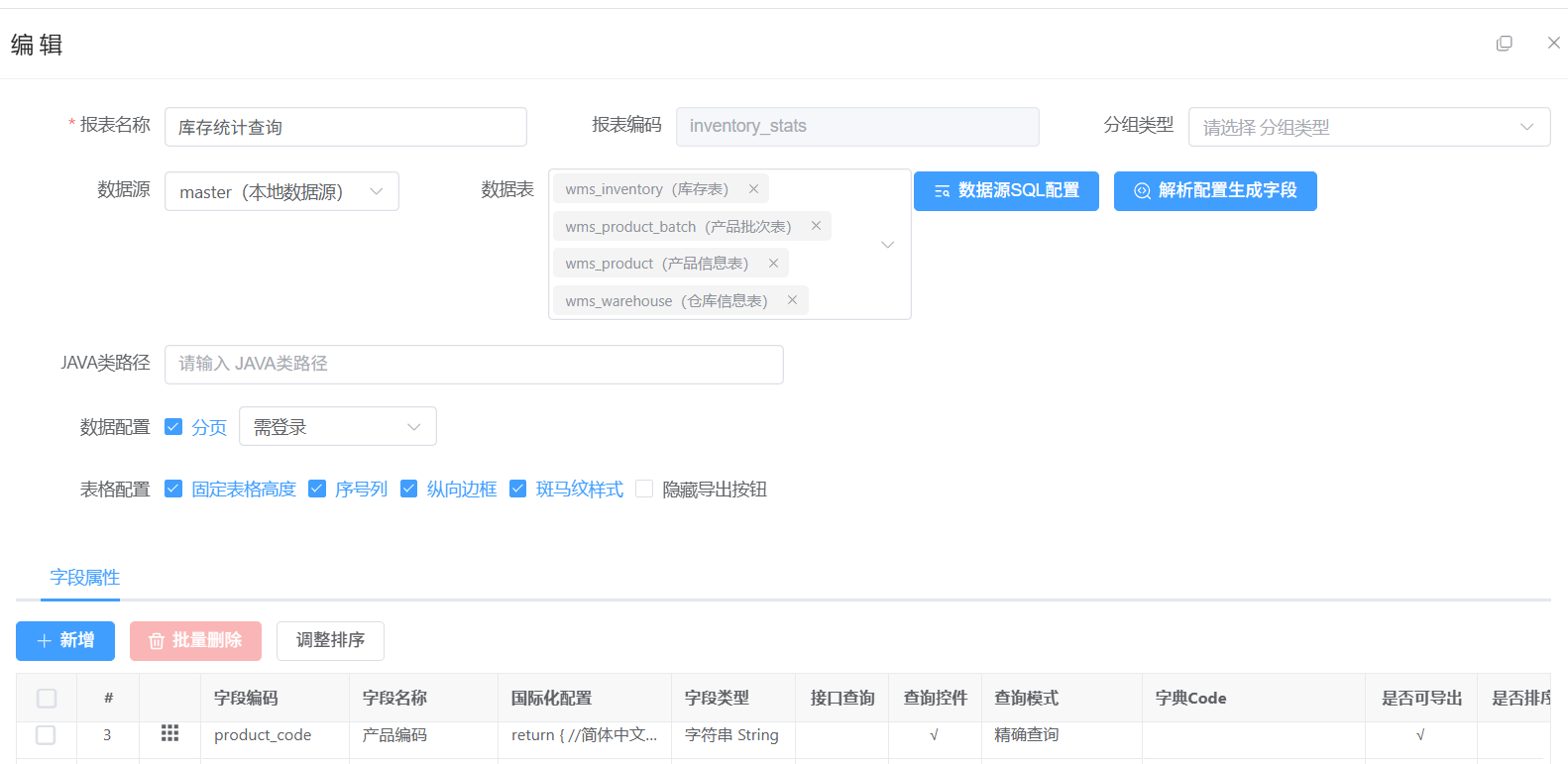The image size is (1568, 764).
Task: Select all rows via header checkbox
Action: point(47,699)
